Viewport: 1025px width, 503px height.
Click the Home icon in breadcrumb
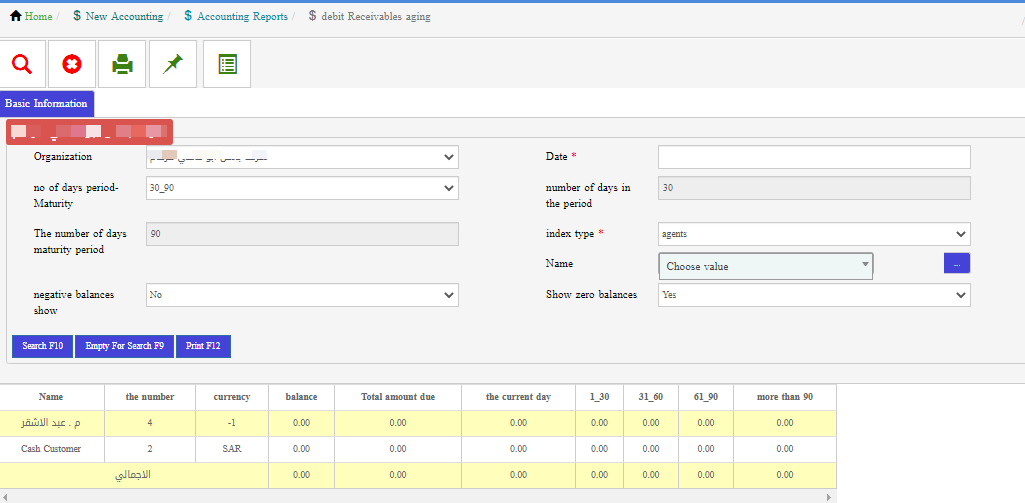tap(16, 16)
